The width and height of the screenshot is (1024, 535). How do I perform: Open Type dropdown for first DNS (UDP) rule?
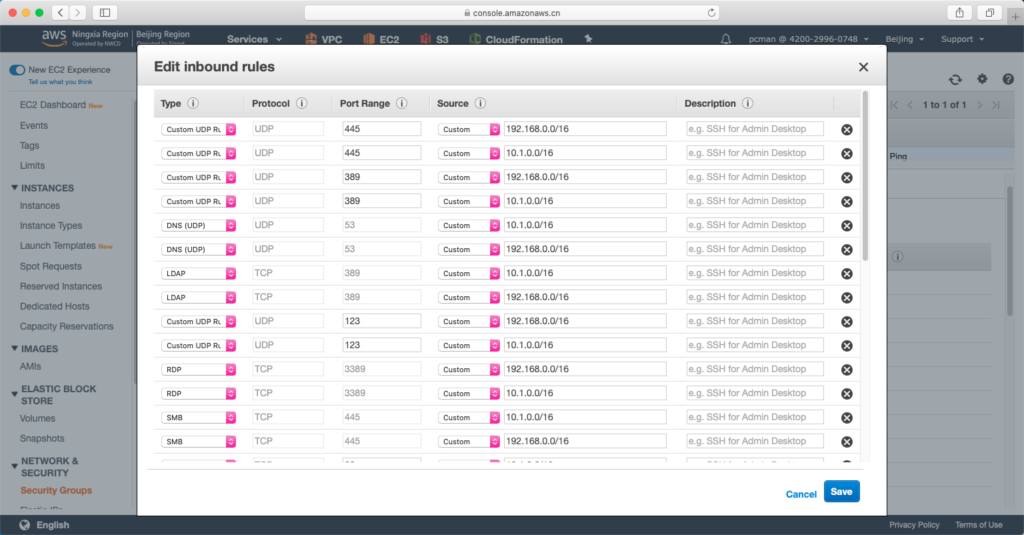pos(198,225)
